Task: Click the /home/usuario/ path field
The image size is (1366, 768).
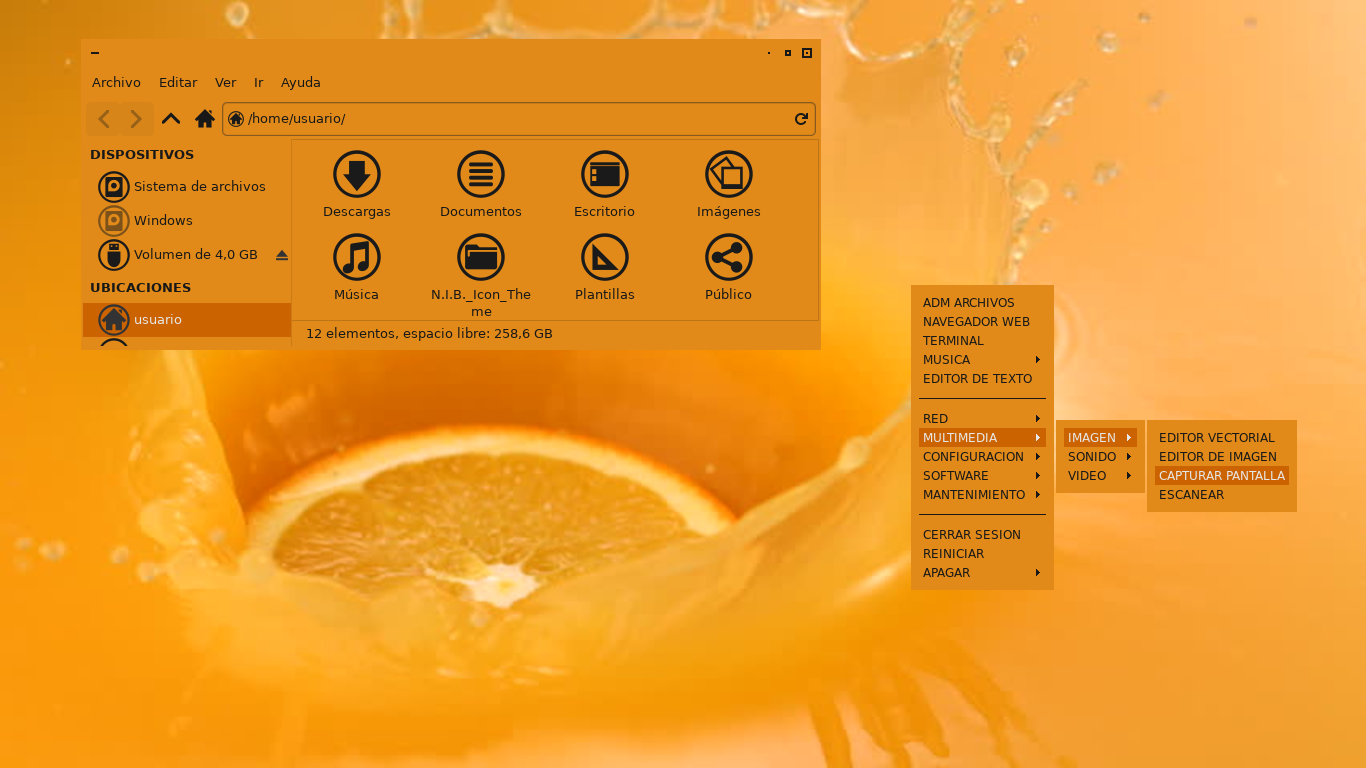Action: click(518, 119)
